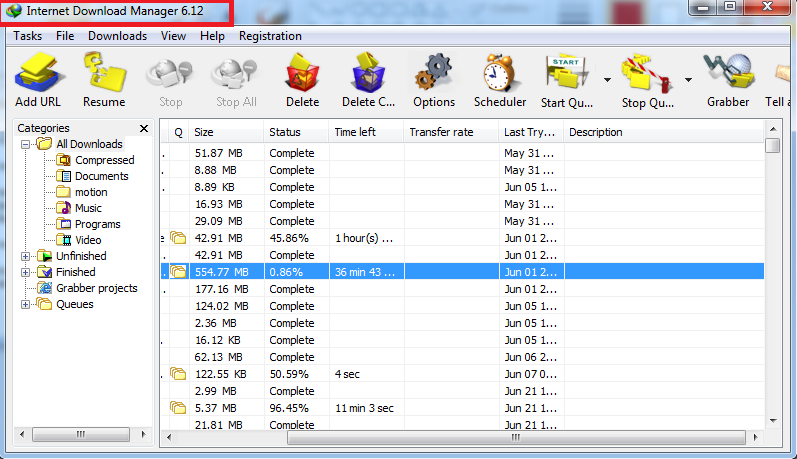797x459 pixels.
Task: Open the File menu
Action: [x=65, y=36]
